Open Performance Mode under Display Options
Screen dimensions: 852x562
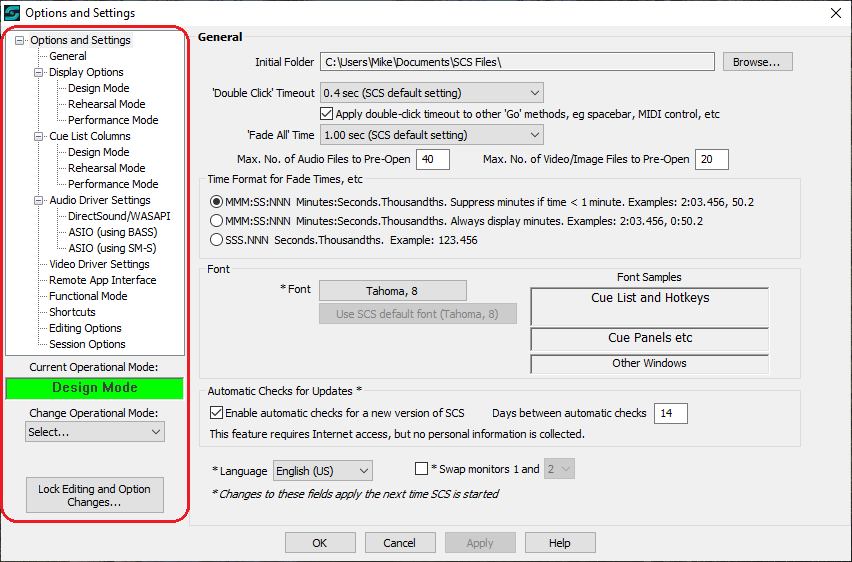click(x=113, y=120)
